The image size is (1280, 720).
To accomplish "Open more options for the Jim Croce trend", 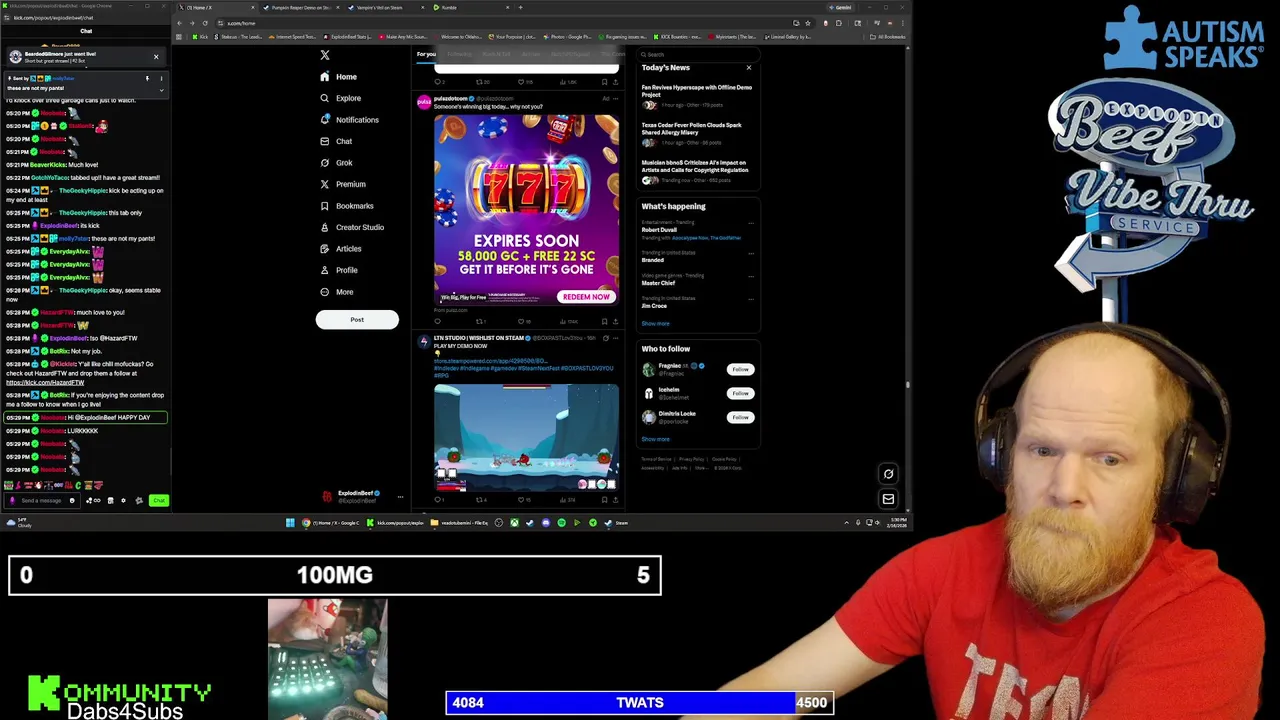I will 751,299.
